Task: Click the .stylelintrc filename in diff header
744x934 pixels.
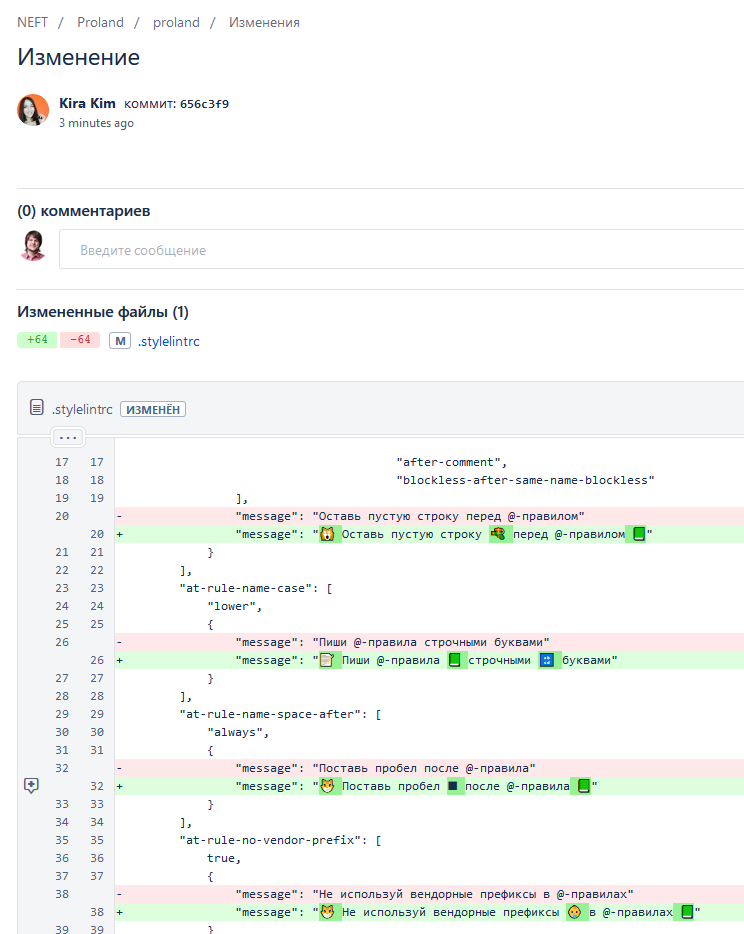Action: coord(82,409)
